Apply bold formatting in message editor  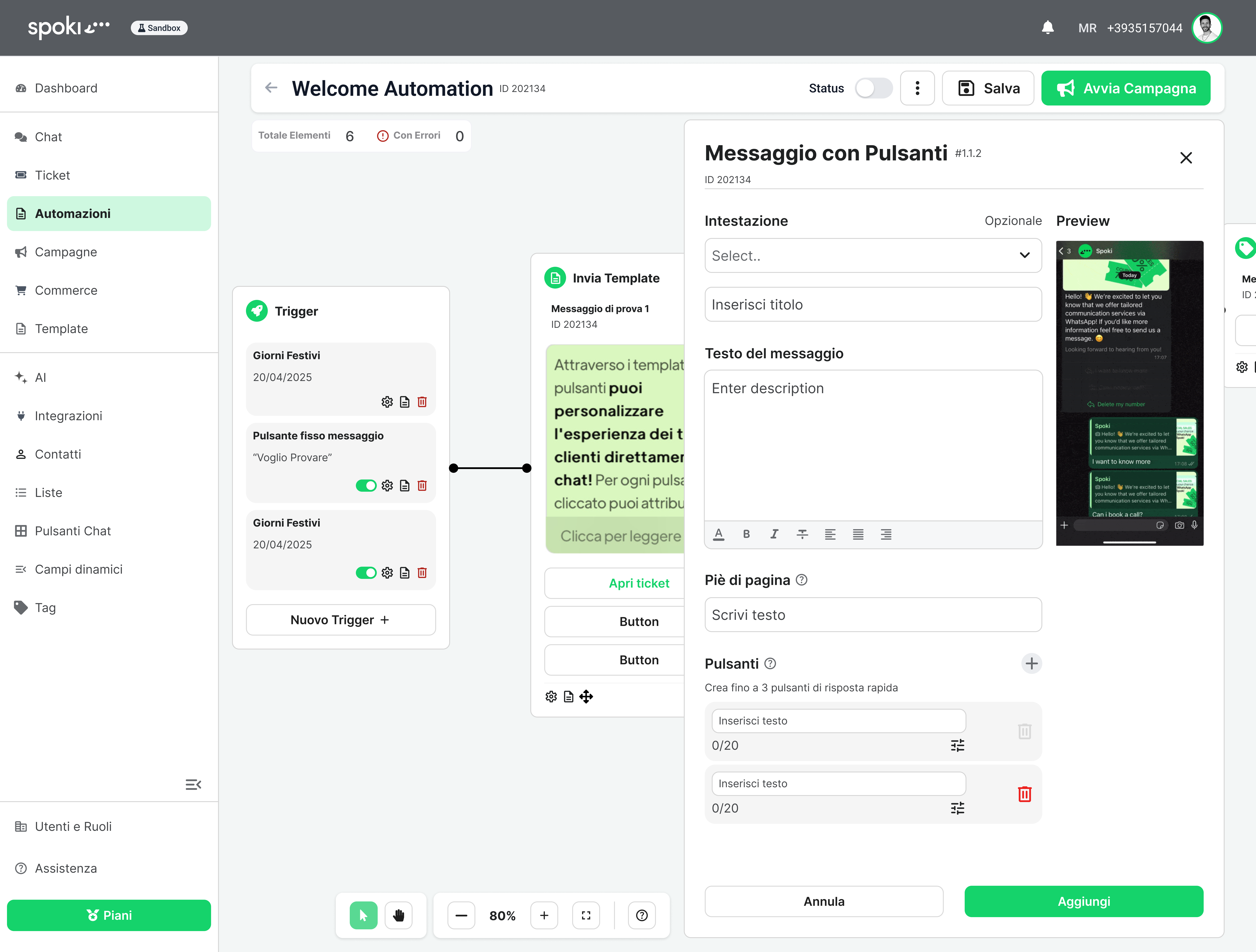746,534
